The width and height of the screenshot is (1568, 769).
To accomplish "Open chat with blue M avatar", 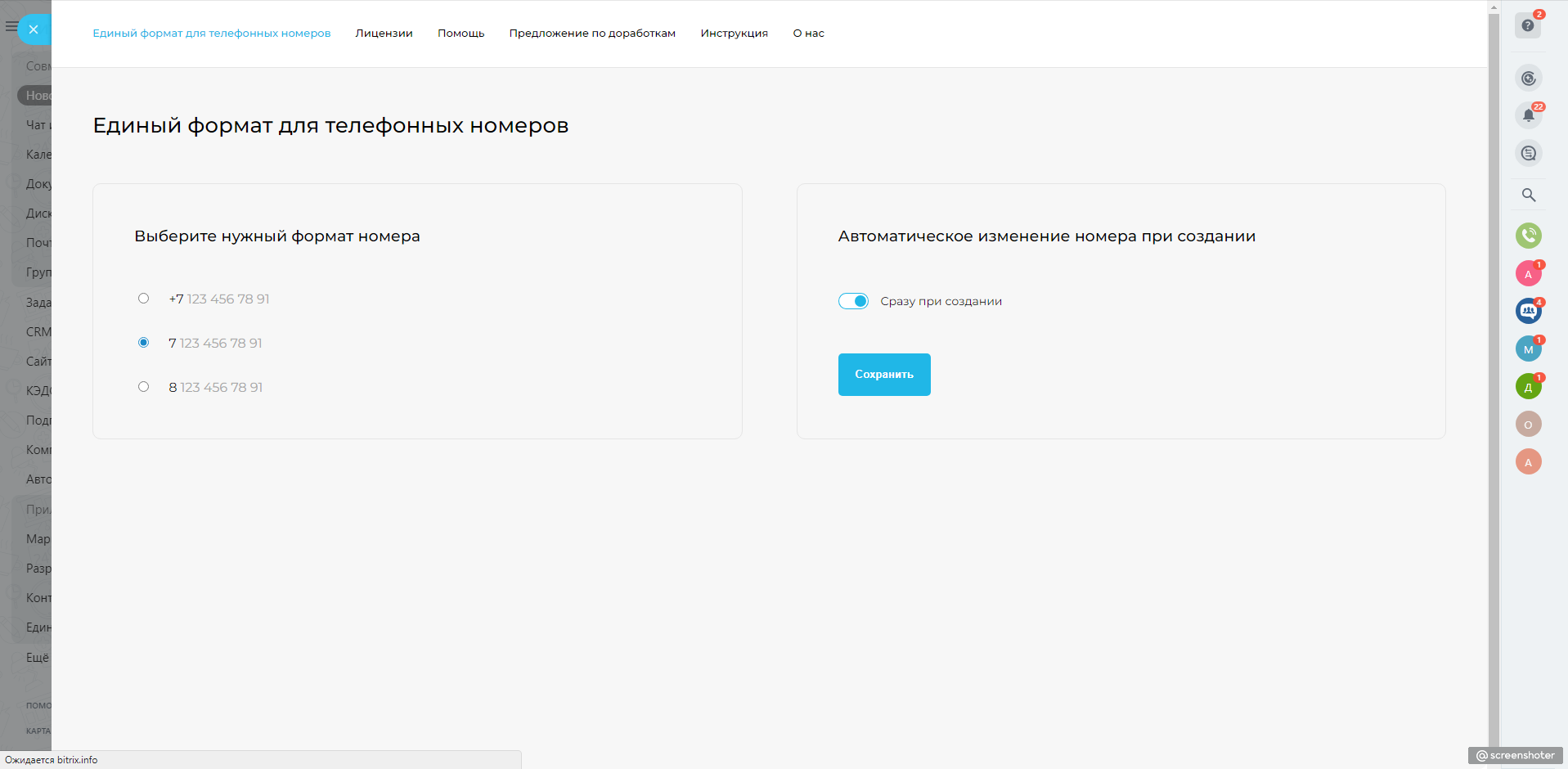I will 1528,349.
